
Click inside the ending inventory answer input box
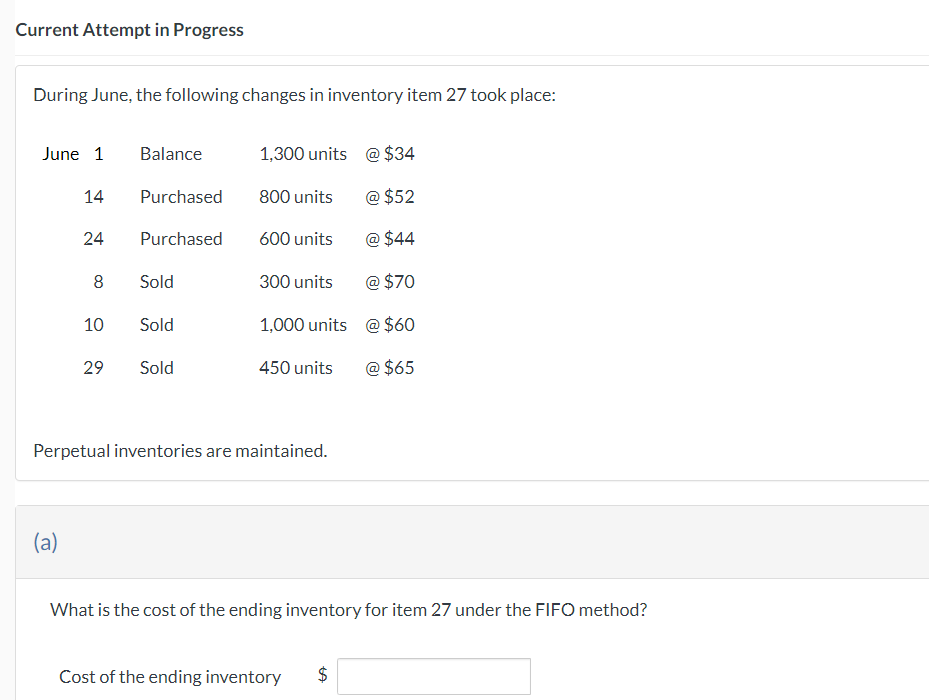tap(433, 676)
